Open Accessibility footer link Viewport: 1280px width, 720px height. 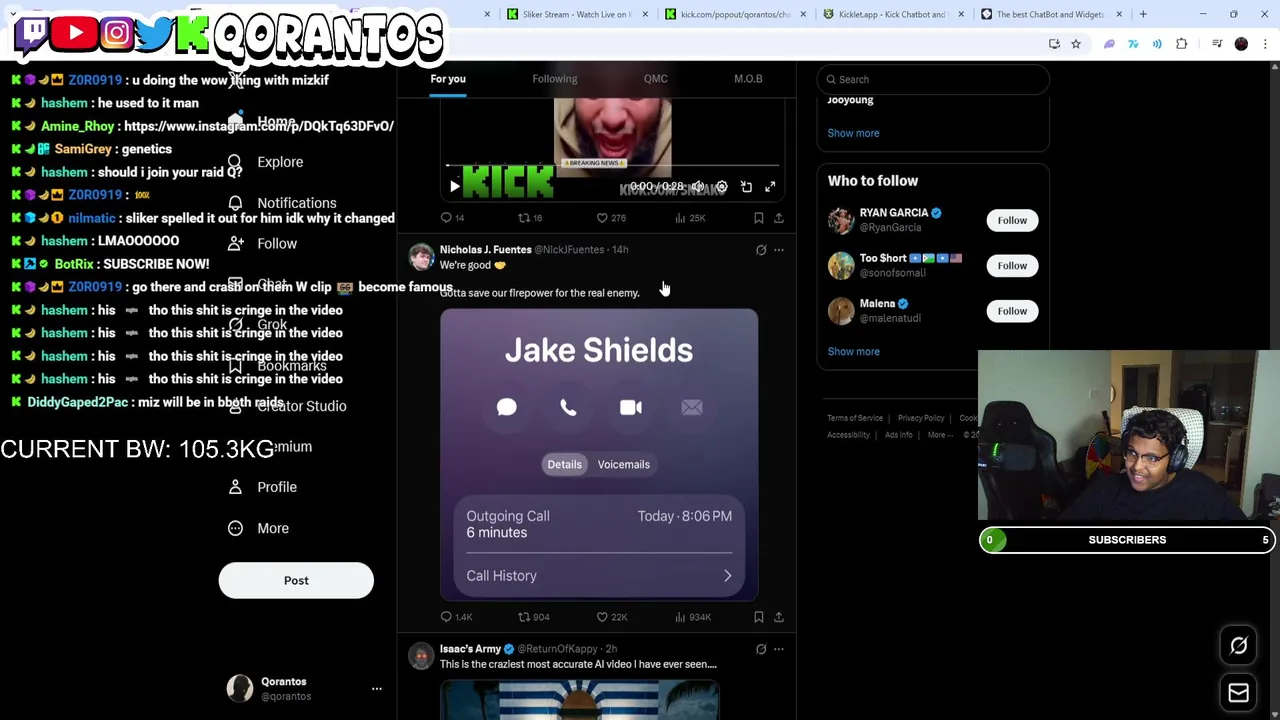pos(848,435)
